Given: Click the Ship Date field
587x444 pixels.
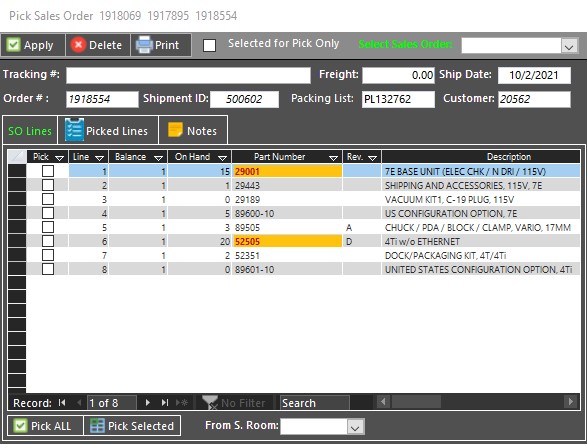Looking at the screenshot, I should (x=534, y=75).
